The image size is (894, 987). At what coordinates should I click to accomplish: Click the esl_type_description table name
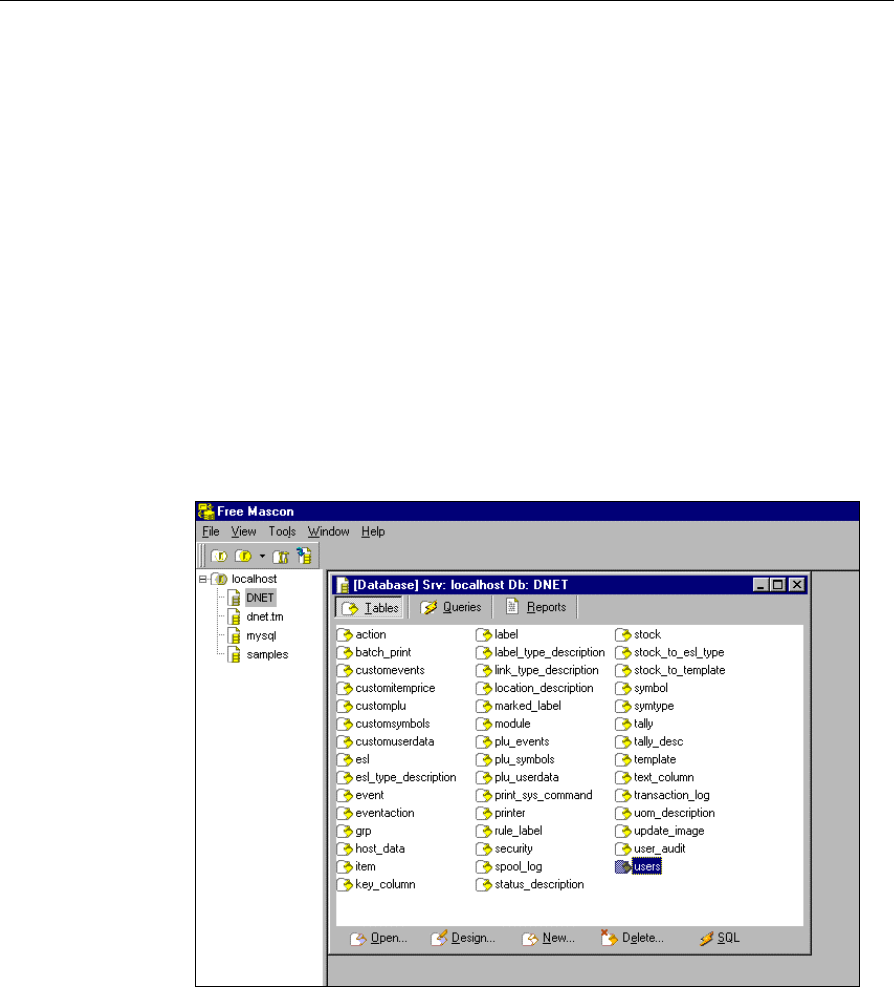405,777
